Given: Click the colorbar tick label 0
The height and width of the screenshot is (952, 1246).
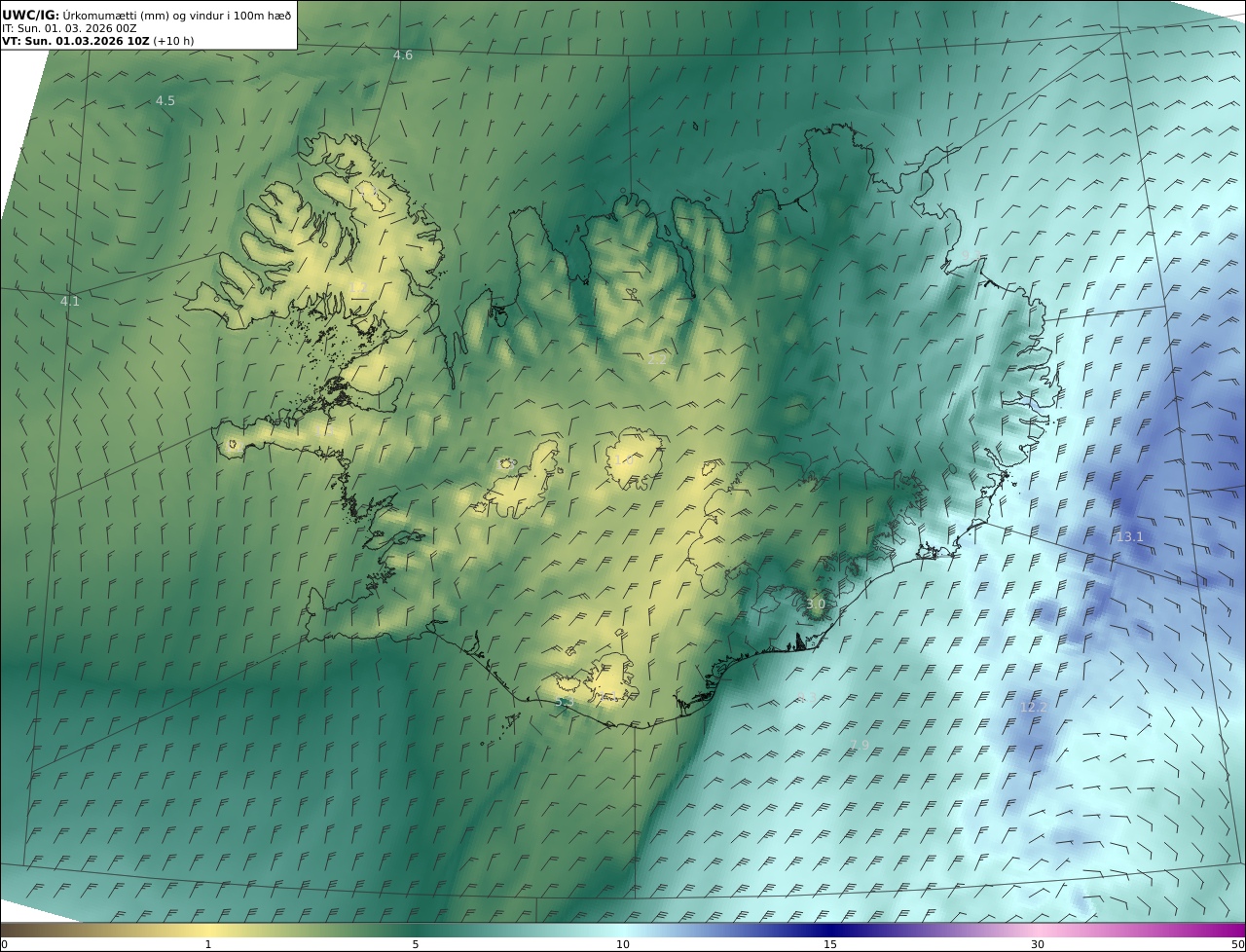Looking at the screenshot, I should click(4, 944).
